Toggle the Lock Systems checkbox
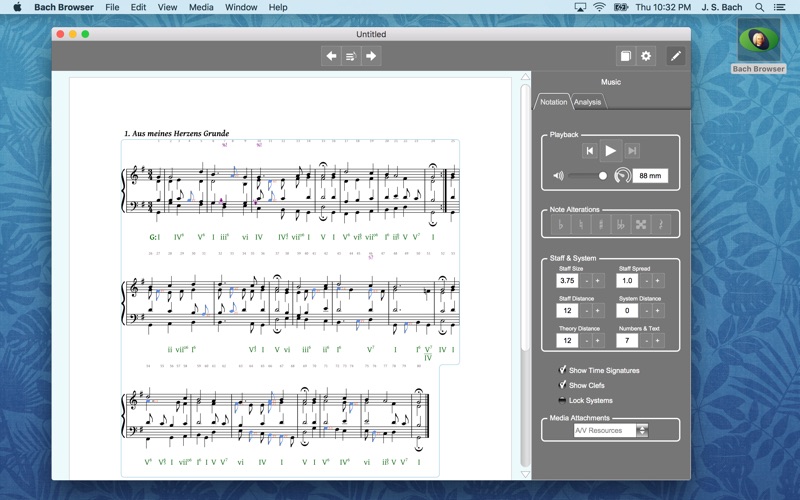 pos(562,400)
